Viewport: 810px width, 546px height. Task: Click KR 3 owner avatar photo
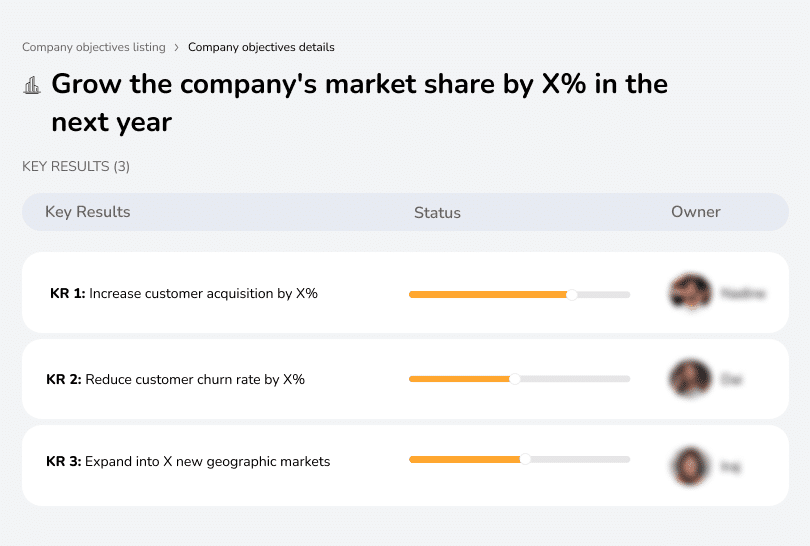click(x=690, y=465)
